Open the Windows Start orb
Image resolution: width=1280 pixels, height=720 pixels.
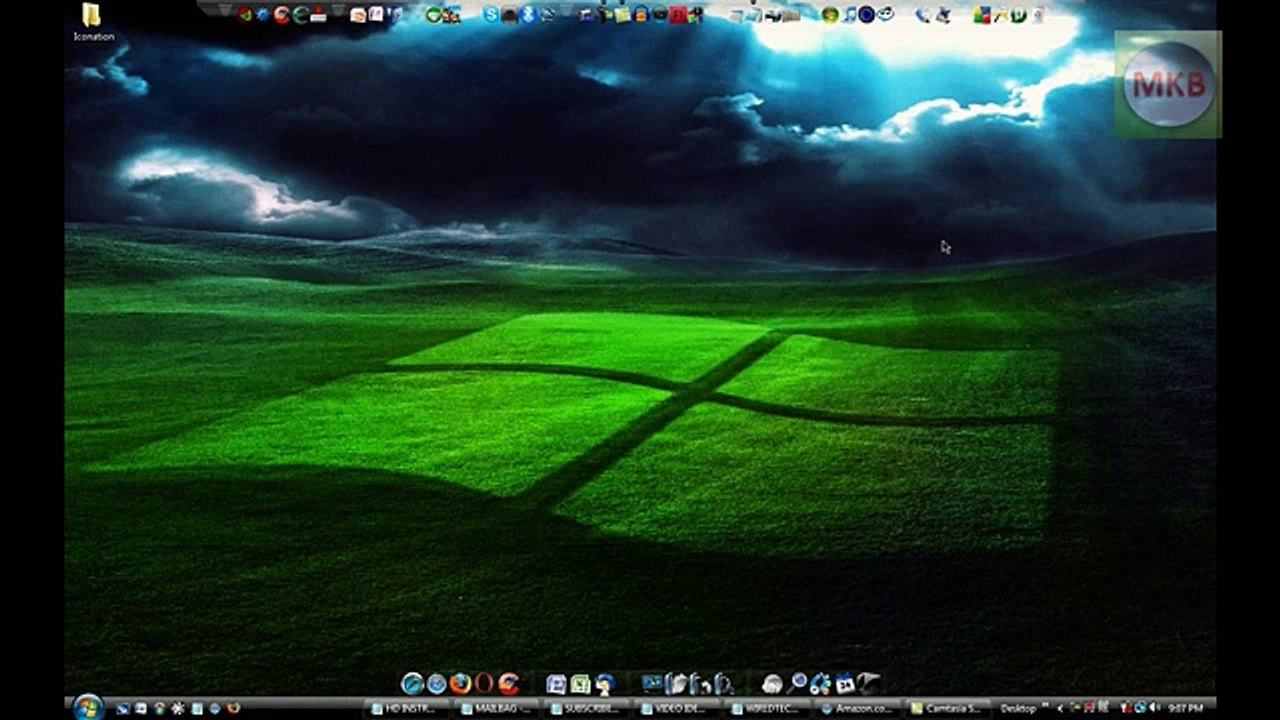[88, 707]
